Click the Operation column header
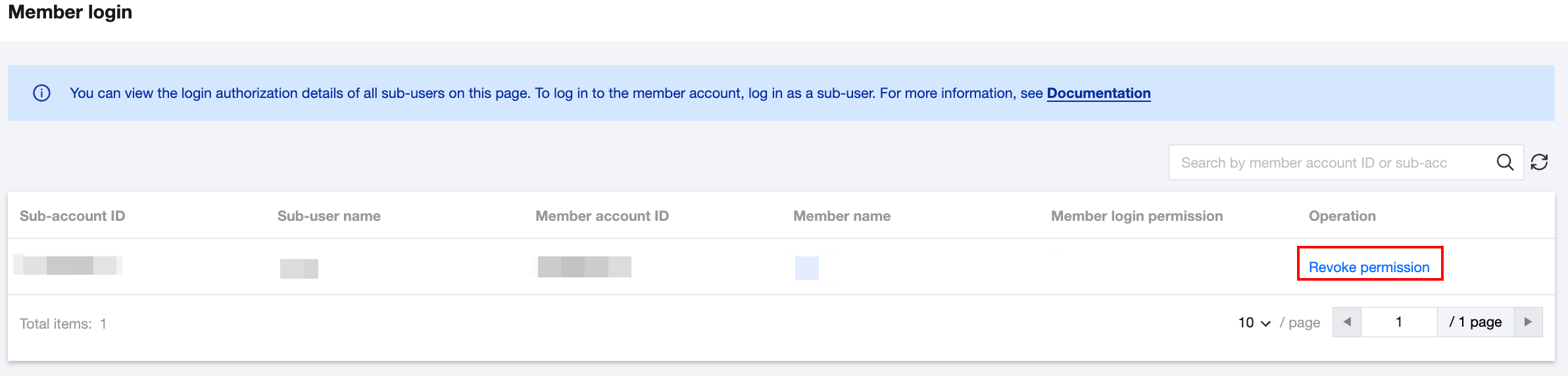Screen dimensions: 1568x376 click(1342, 216)
